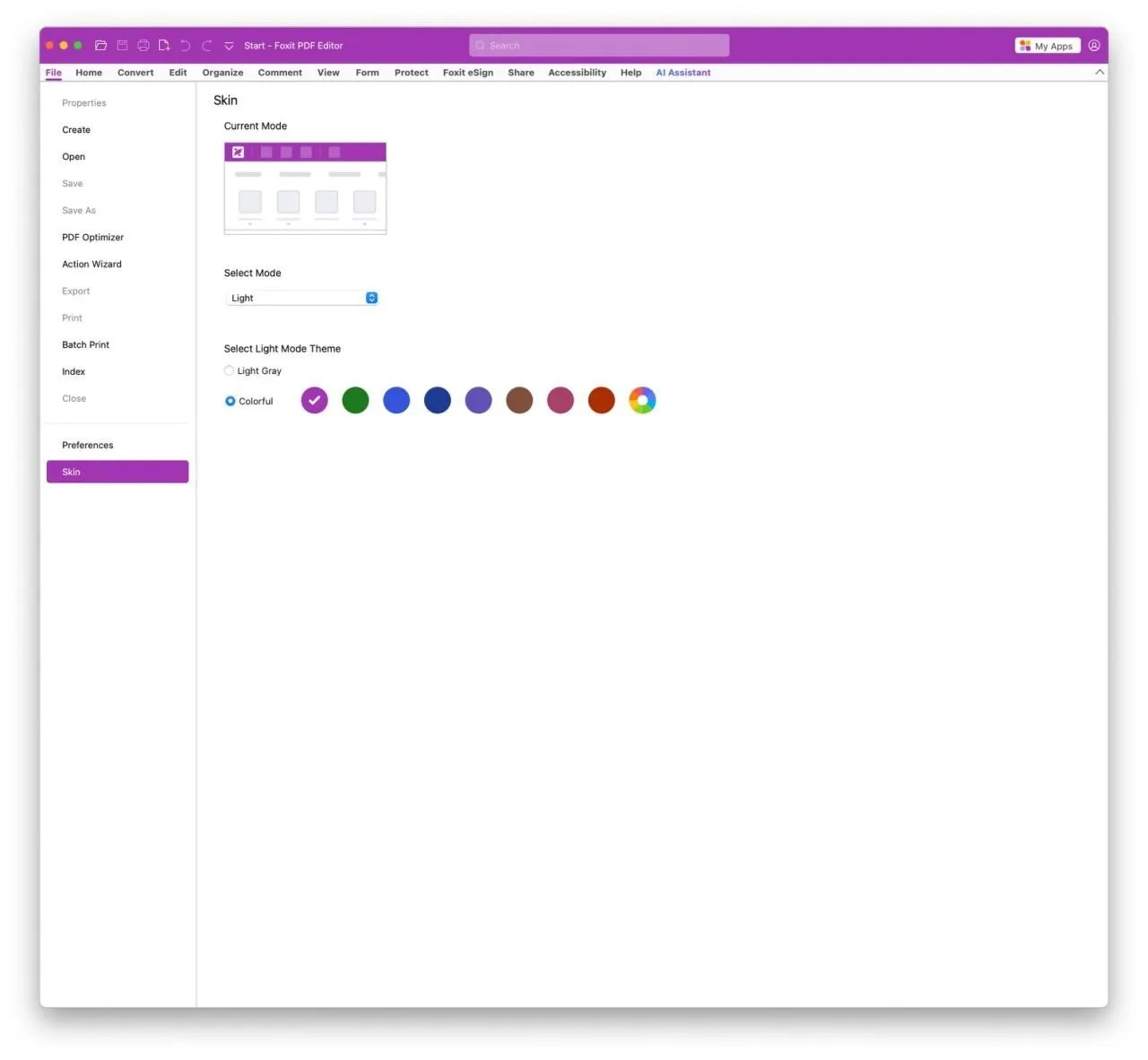Click the Save disk icon in toolbar
1148x1060 pixels.
[x=122, y=46]
